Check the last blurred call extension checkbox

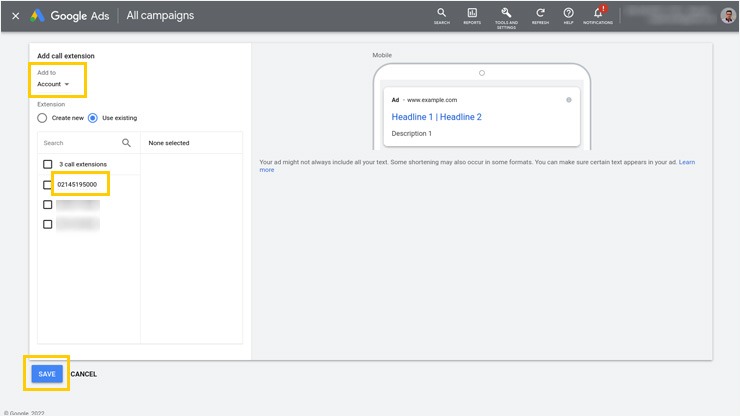tap(48, 224)
